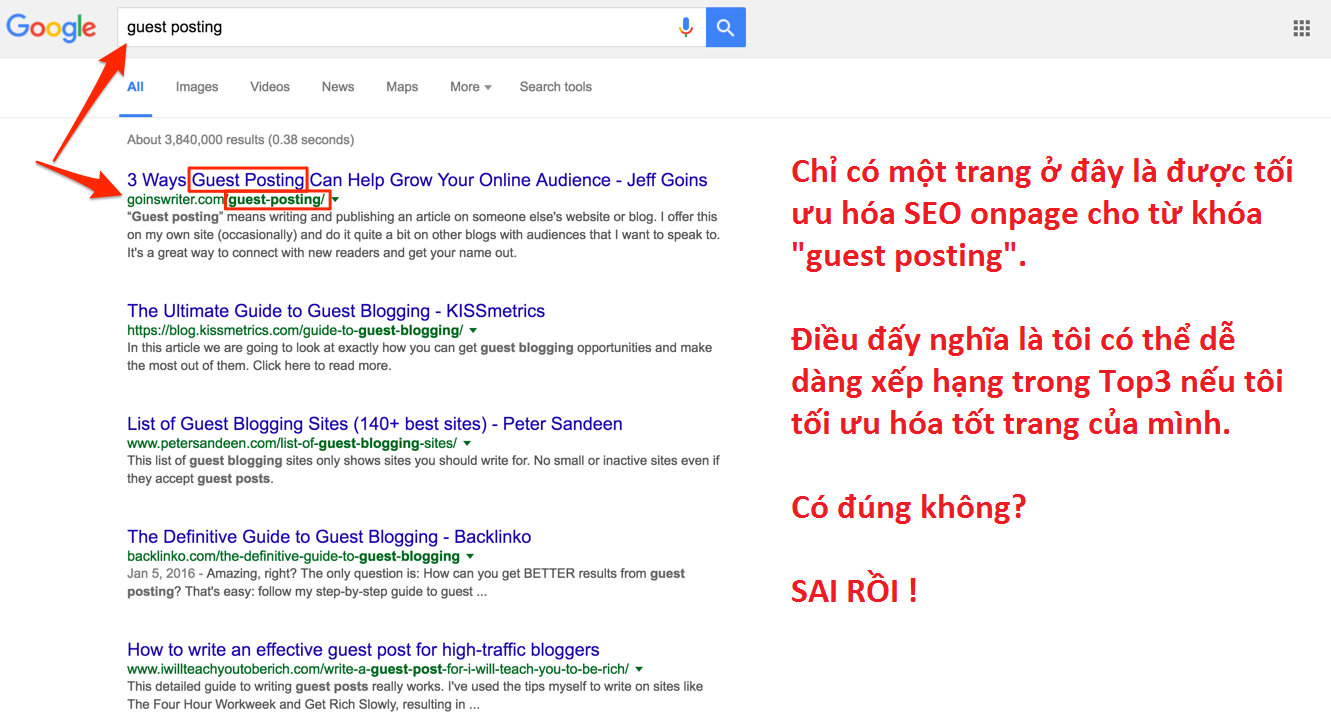This screenshot has height=722, width=1331.
Task: Open the Peter Sandeen guest blogging list
Action: pos(375,424)
